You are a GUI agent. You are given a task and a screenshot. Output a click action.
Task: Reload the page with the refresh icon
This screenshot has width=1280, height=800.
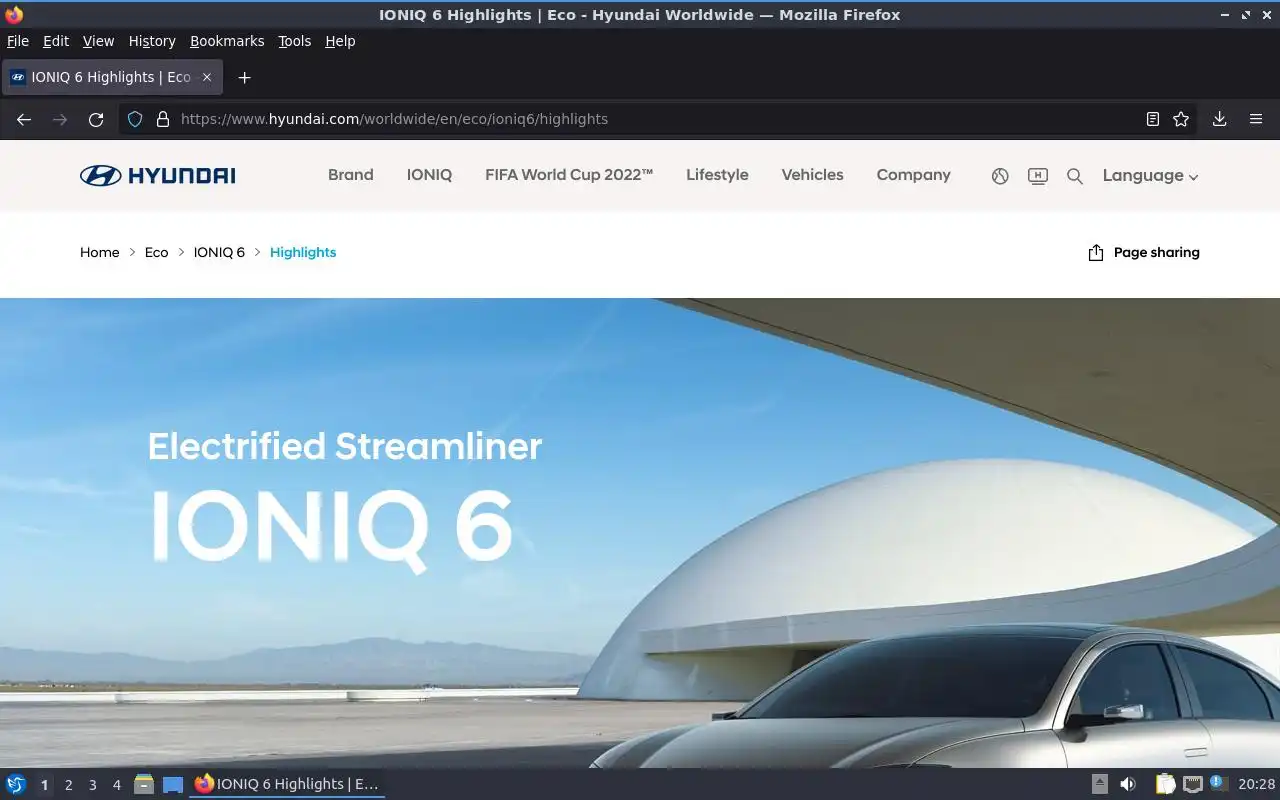click(x=96, y=119)
